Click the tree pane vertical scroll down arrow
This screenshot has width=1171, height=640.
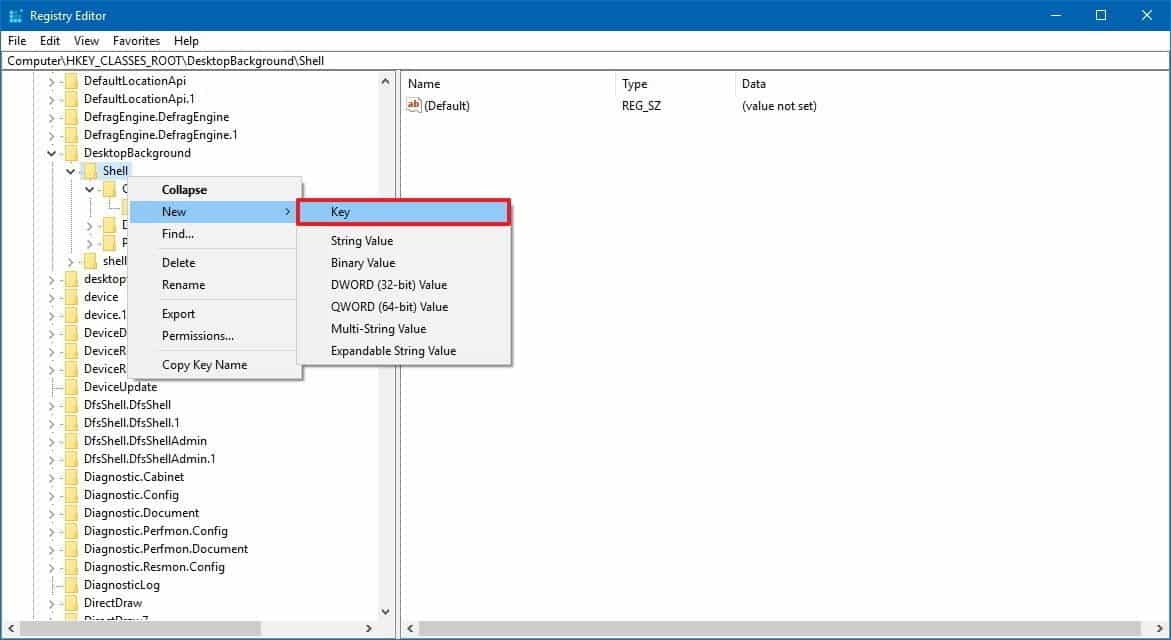385,612
